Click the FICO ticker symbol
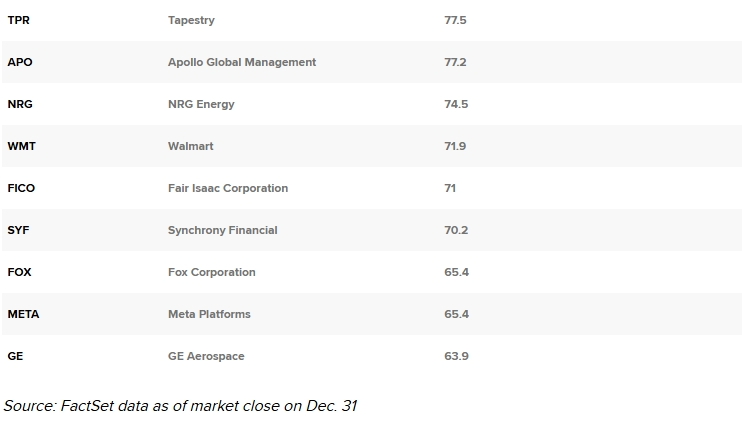This screenshot has width=742, height=425. [21, 188]
